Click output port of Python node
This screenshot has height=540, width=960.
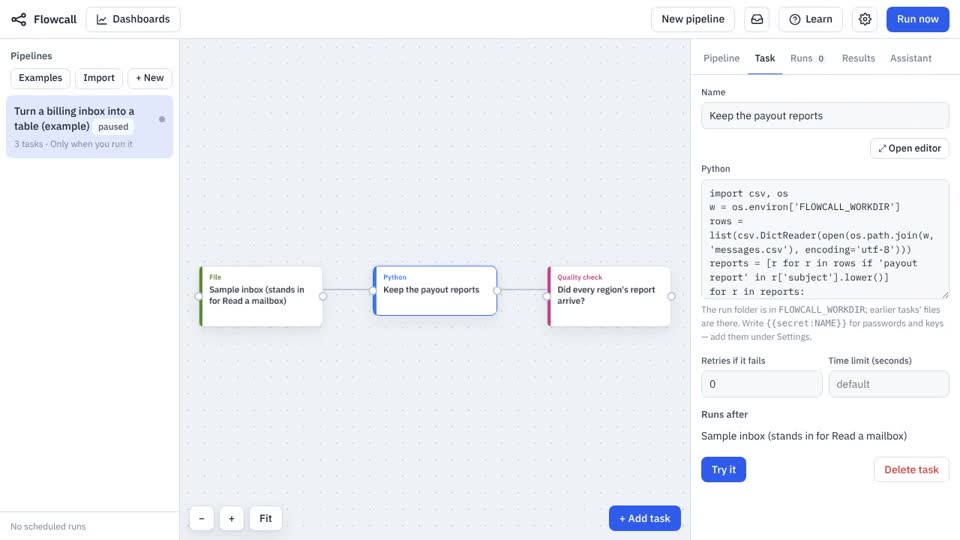coord(497,291)
